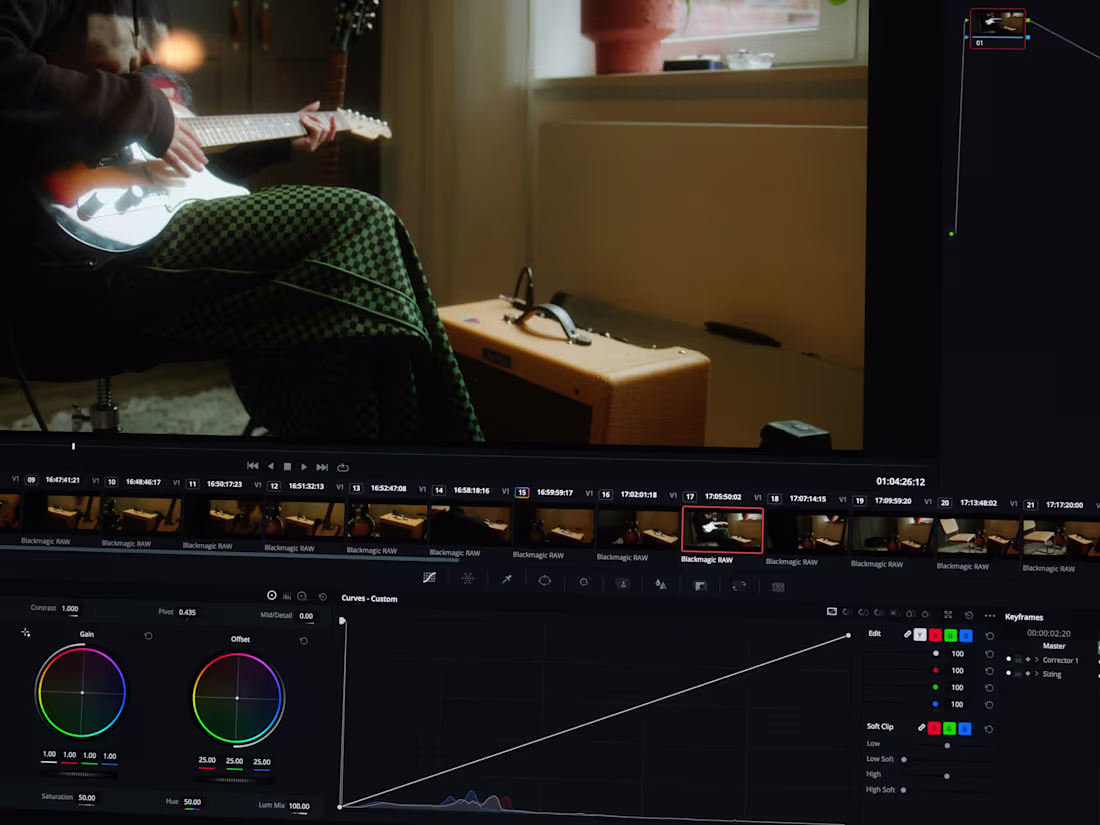The image size is (1100, 825).
Task: Expand Corrector 1 in the Keyframes panel
Action: tap(1036, 660)
